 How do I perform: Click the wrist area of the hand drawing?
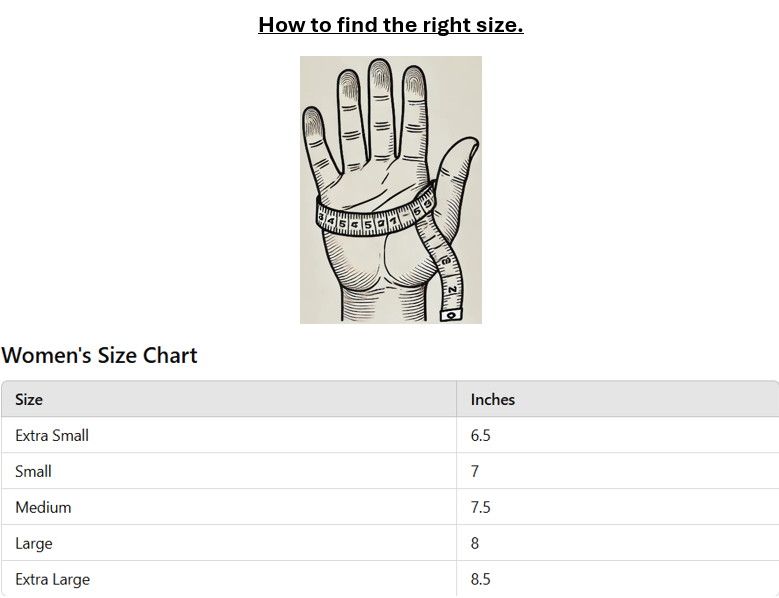pyautogui.click(x=375, y=300)
